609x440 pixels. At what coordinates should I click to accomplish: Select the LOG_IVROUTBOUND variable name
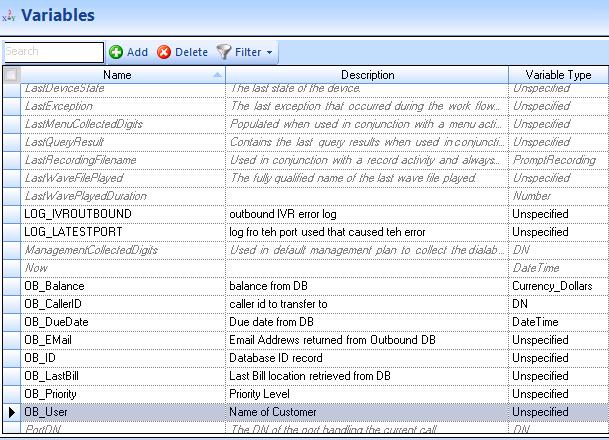pyautogui.click(x=78, y=214)
